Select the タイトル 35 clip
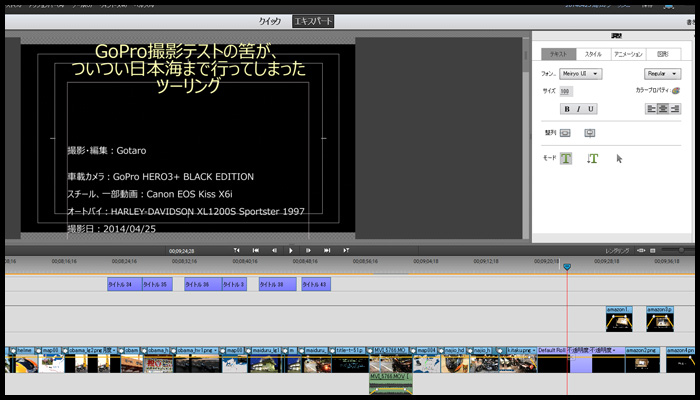 [x=158, y=284]
